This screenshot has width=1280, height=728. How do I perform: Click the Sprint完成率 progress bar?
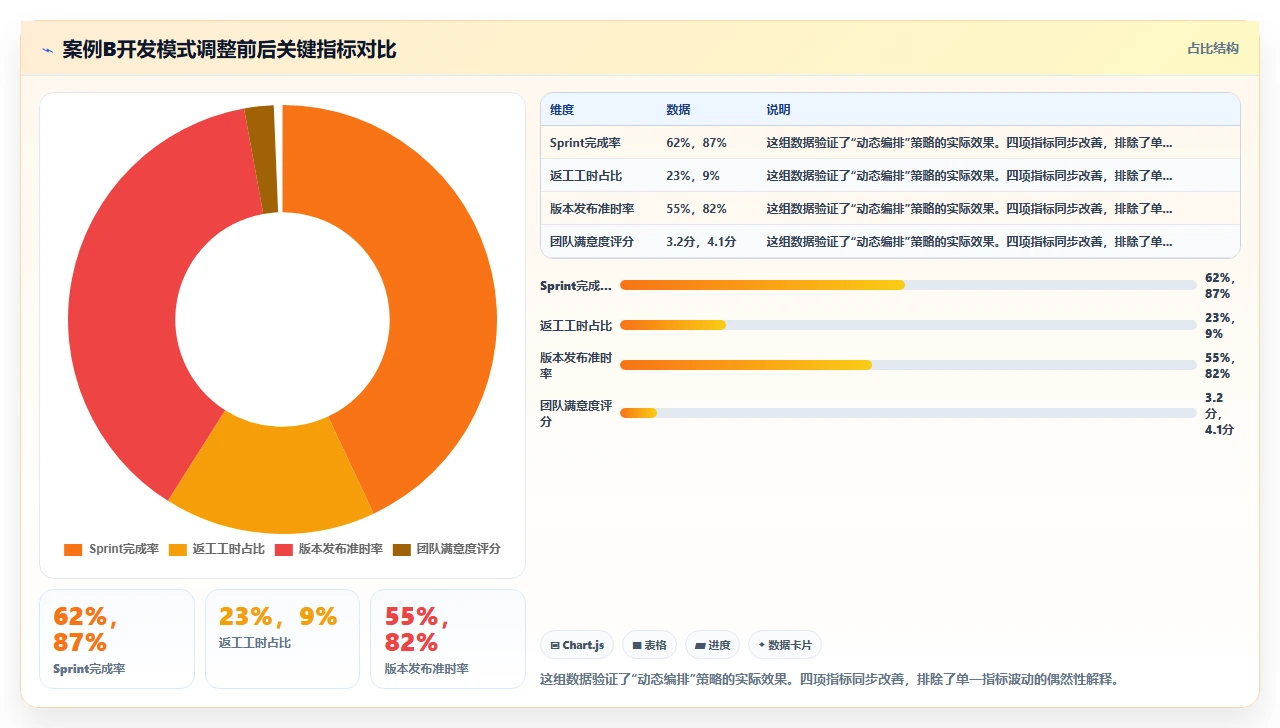(x=908, y=285)
